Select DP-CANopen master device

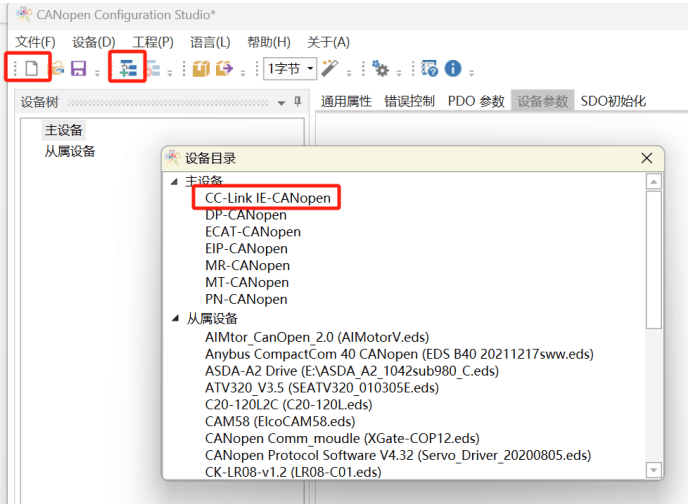(x=246, y=215)
